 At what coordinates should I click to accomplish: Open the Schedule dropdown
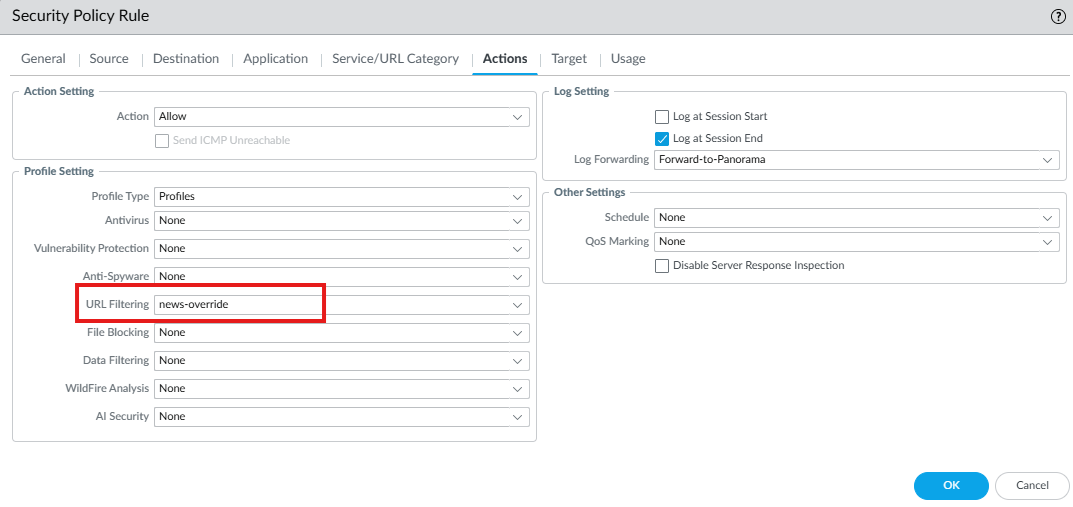pyautogui.click(x=856, y=218)
